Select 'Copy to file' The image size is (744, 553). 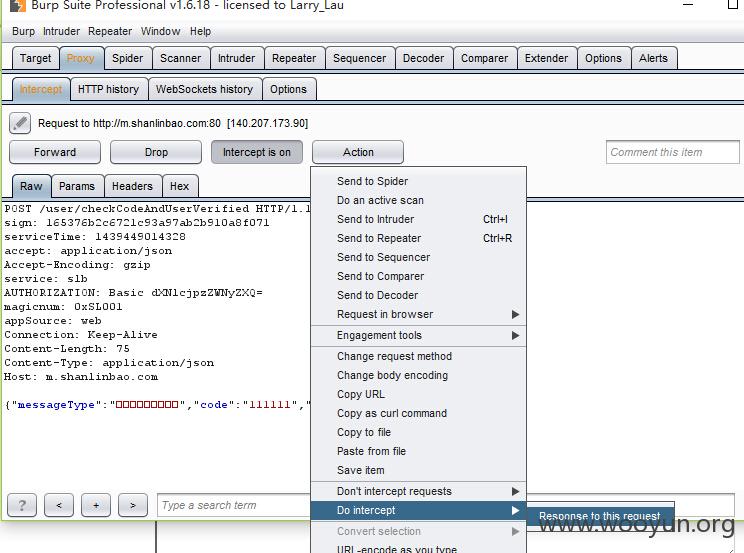point(418,432)
